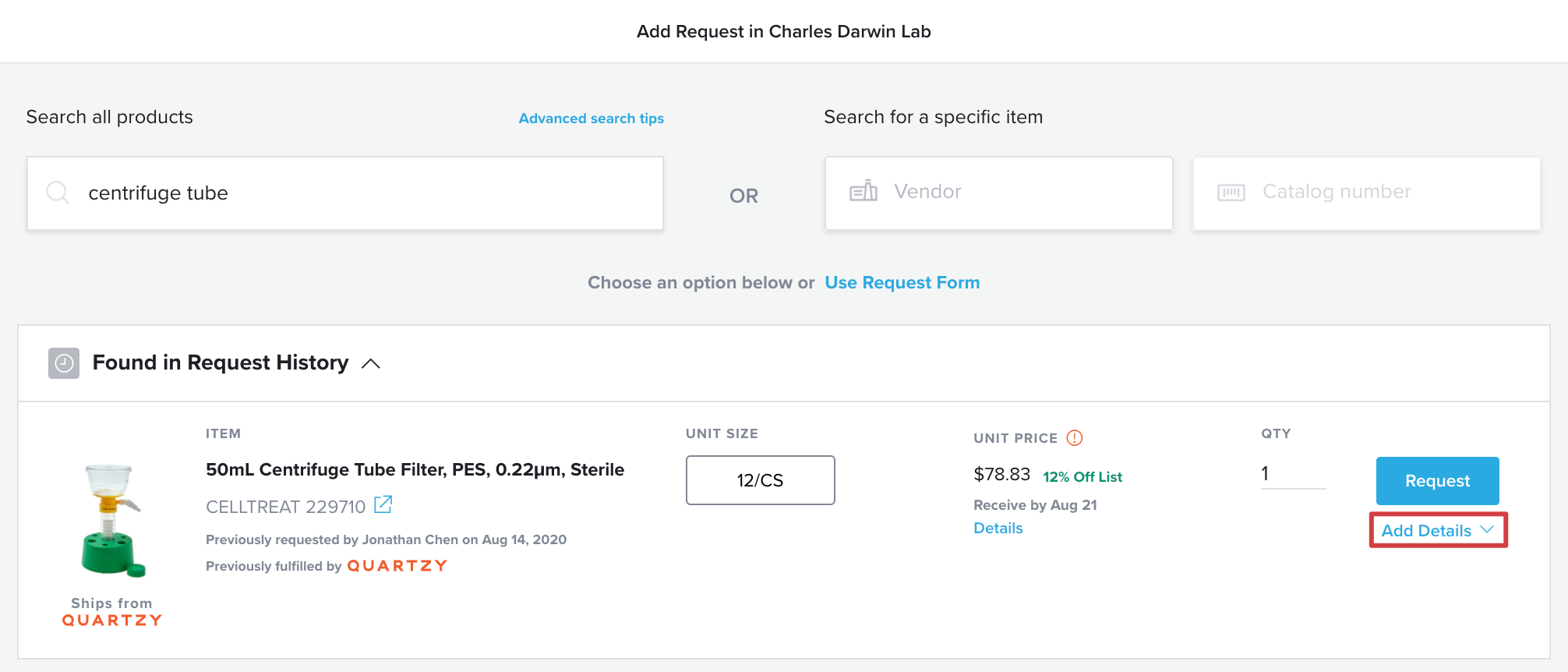Click the centrifuge tube filter product thumbnail
Viewport: 1568px width, 672px height.
click(112, 520)
